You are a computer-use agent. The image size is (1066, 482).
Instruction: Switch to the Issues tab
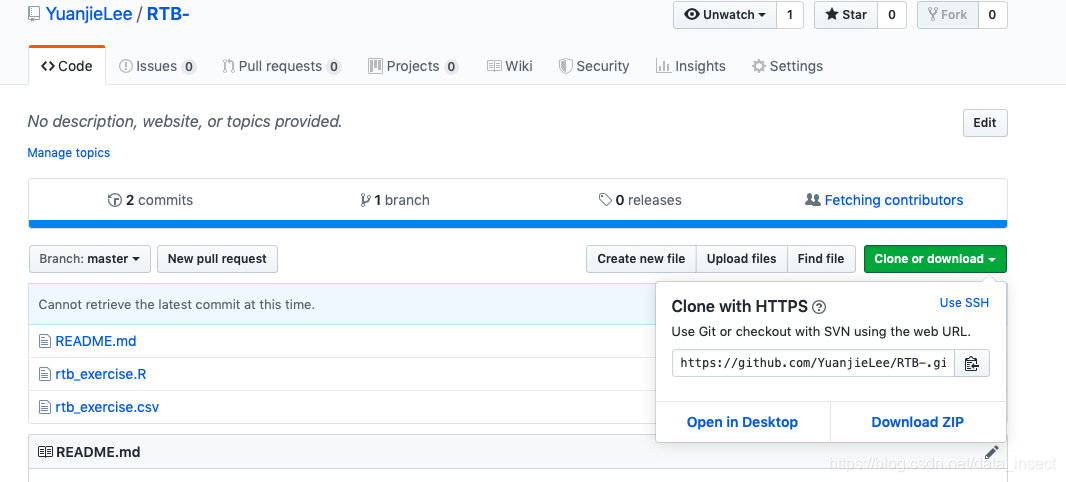157,66
